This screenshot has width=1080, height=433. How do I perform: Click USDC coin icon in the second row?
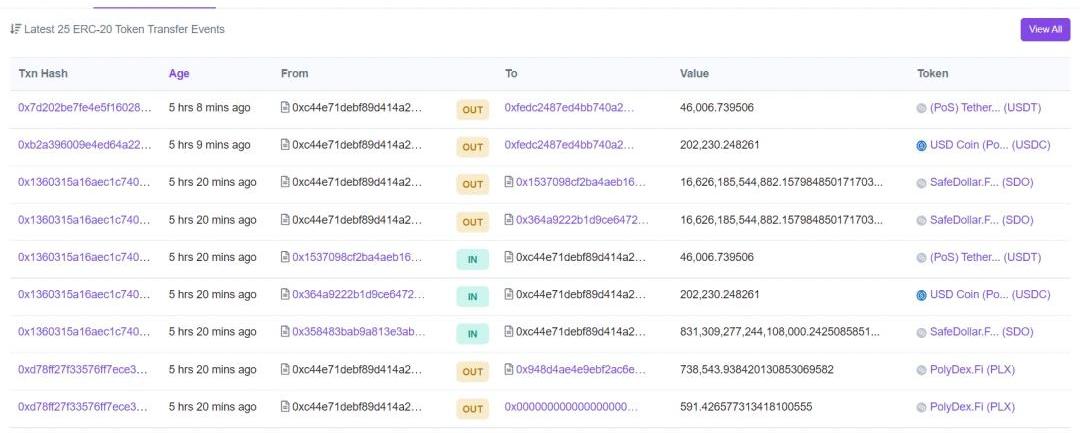921,145
